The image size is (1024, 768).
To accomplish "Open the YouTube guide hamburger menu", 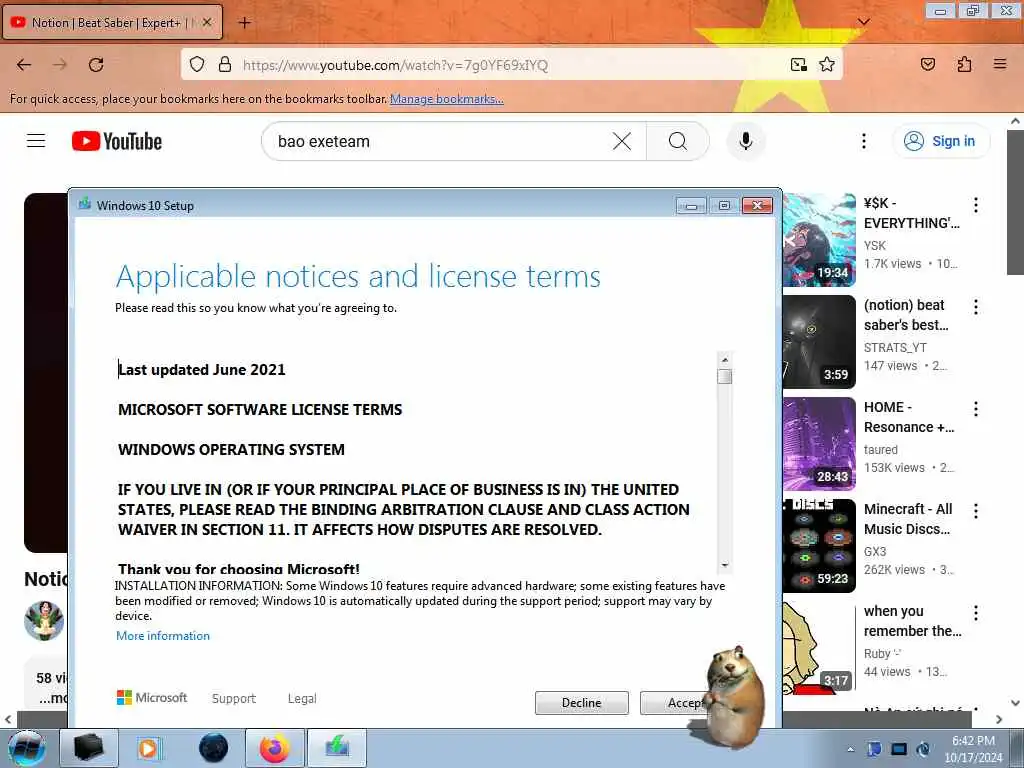I will [36, 141].
